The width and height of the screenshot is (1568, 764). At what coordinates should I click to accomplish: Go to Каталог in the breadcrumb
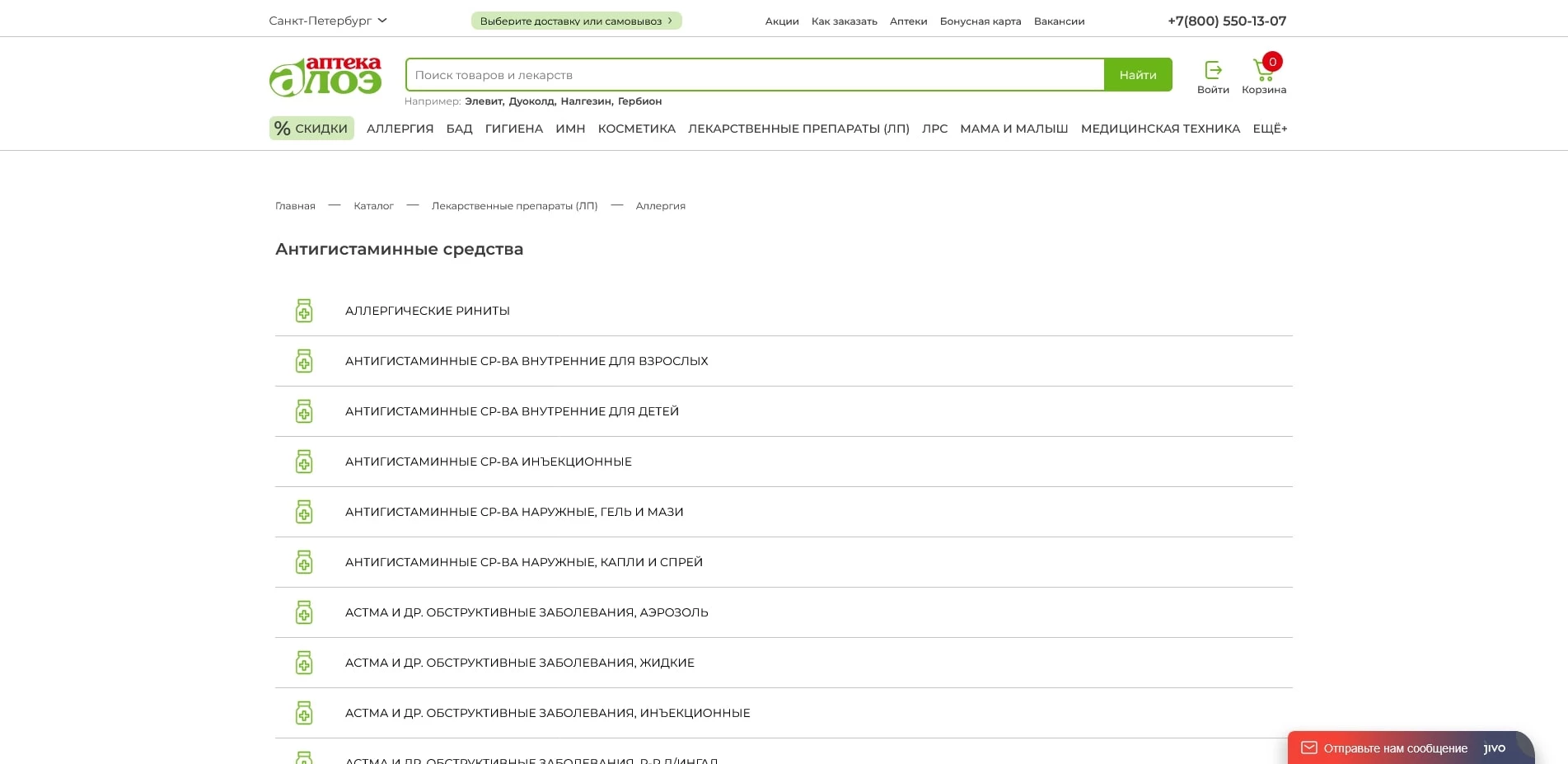coord(373,206)
